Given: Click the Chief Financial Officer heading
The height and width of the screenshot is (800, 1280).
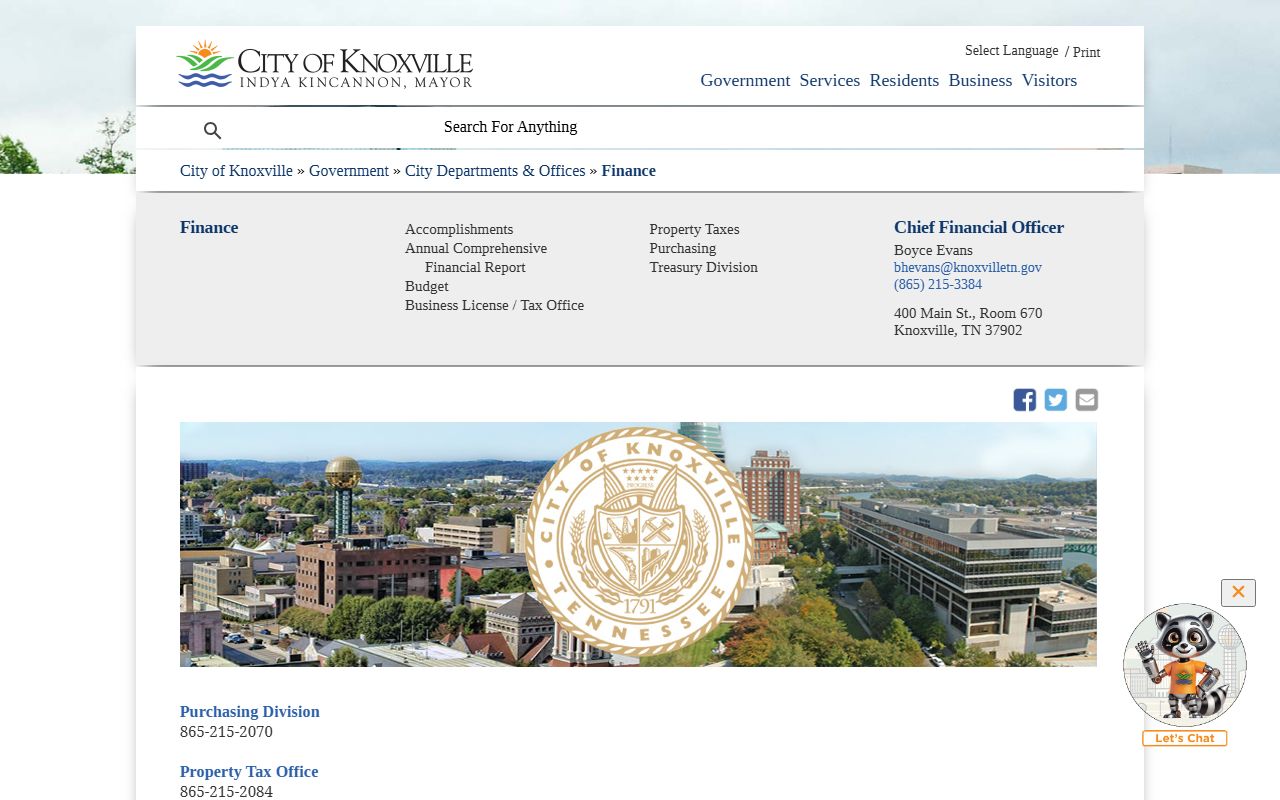Looking at the screenshot, I should point(979,227).
